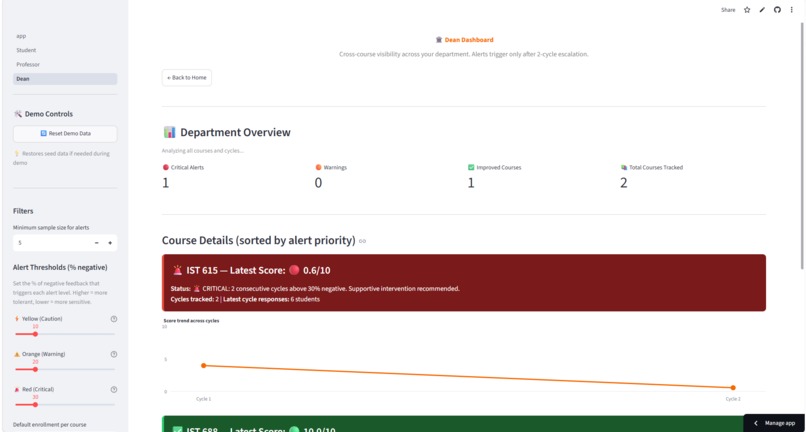This screenshot has width=806, height=432.
Task: Click the Share button in top bar
Action: coord(728,10)
